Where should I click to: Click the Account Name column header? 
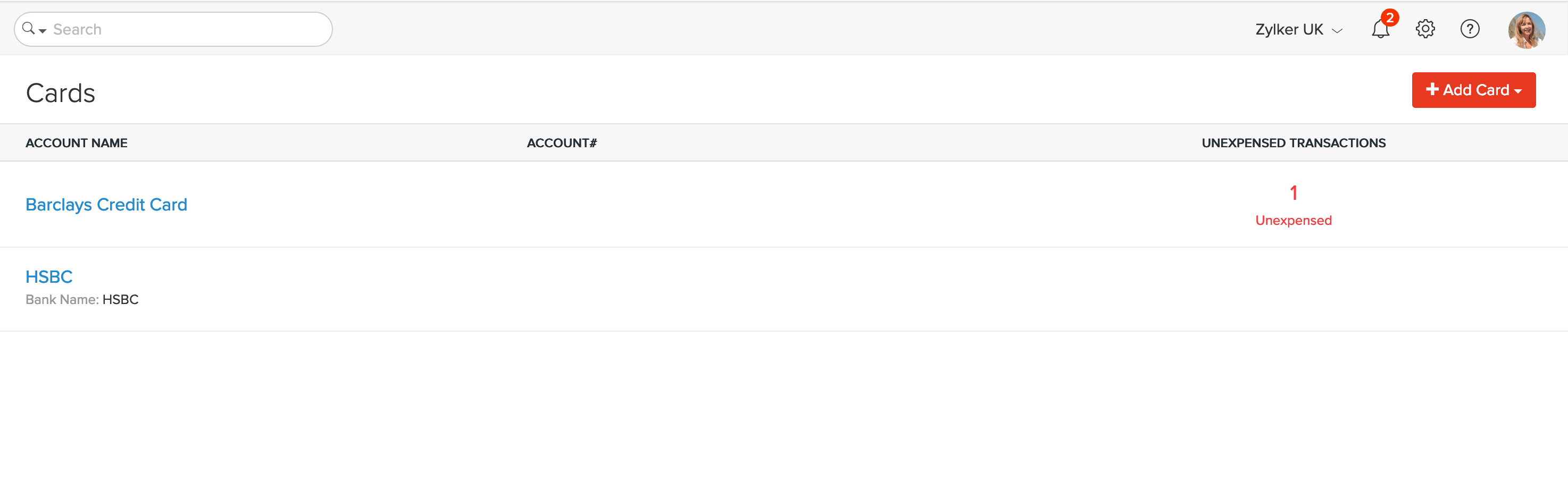point(77,143)
